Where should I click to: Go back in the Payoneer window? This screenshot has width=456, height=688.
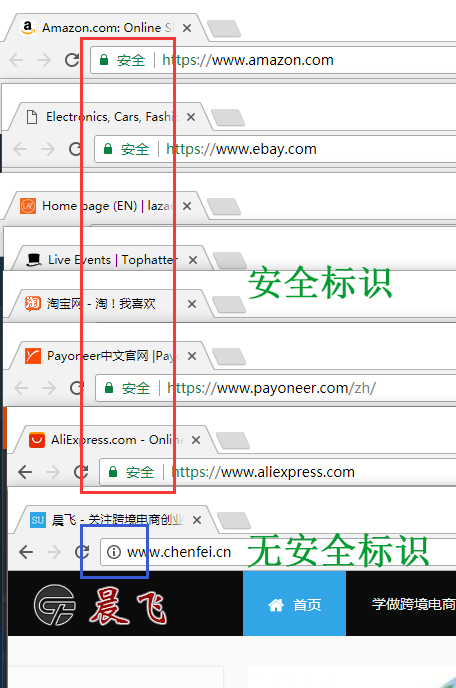pos(21,388)
